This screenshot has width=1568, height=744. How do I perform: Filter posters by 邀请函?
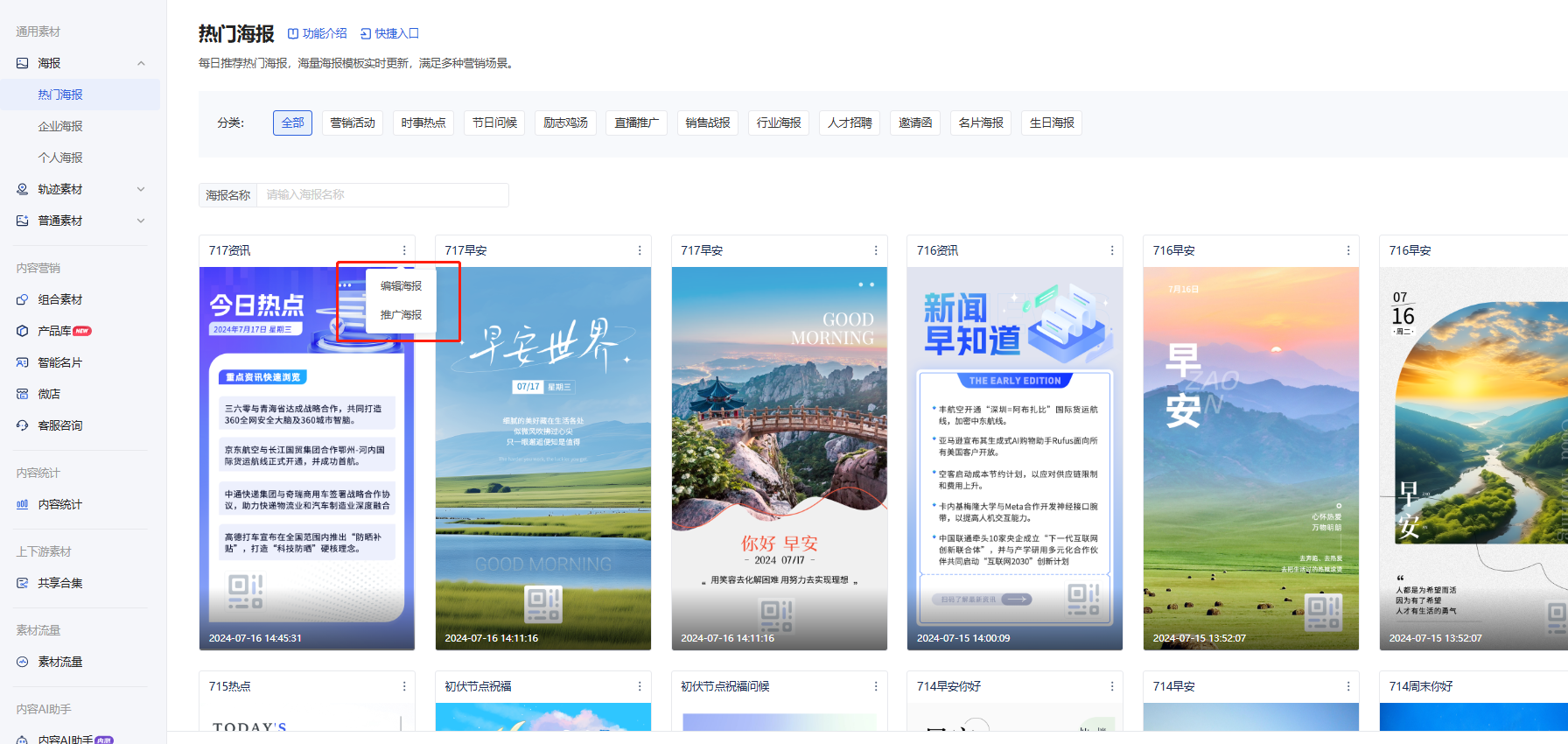(915, 123)
